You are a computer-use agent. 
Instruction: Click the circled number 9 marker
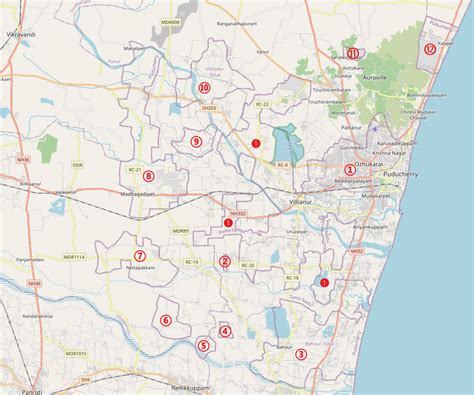point(196,142)
